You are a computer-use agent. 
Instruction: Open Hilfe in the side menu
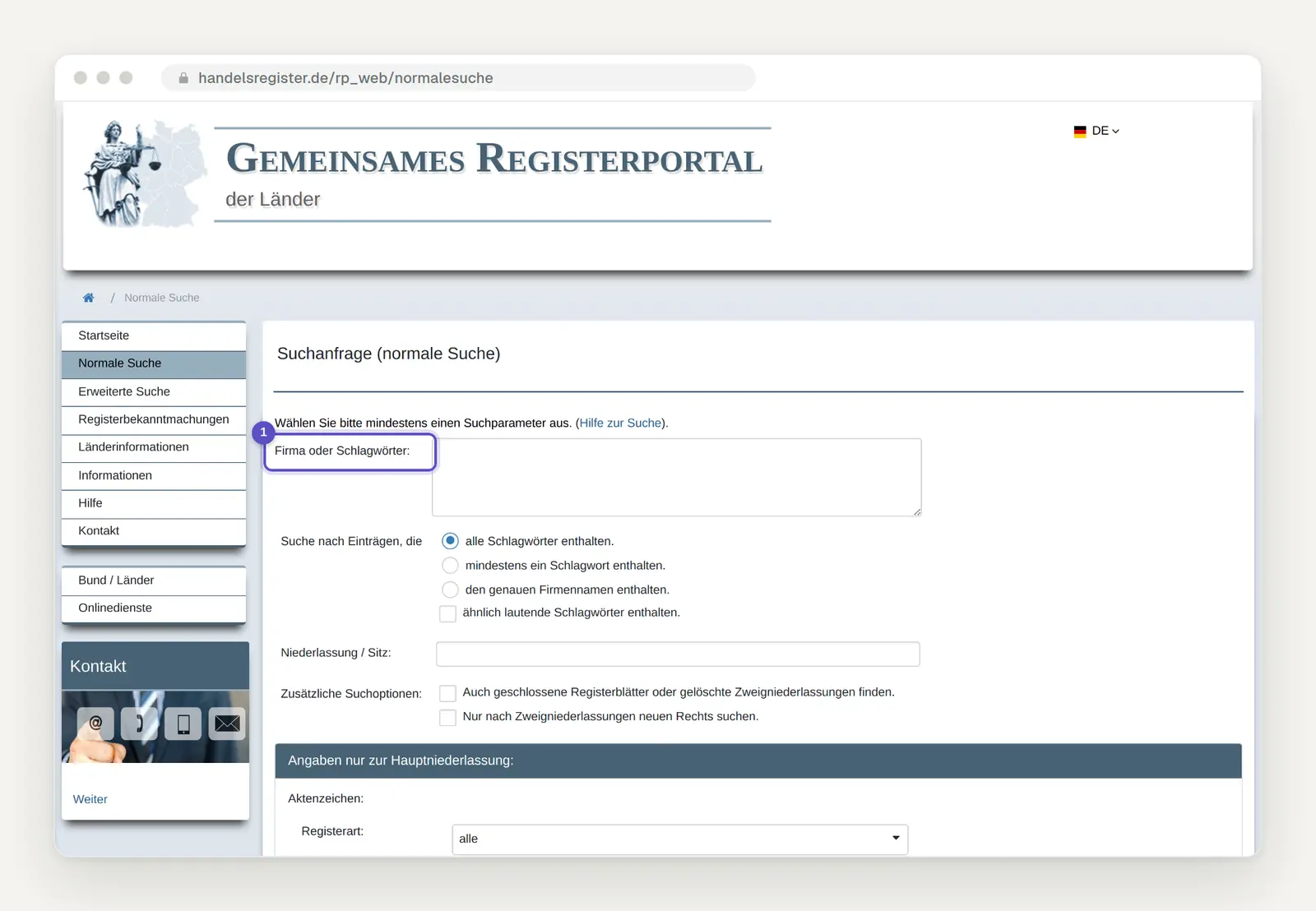154,503
